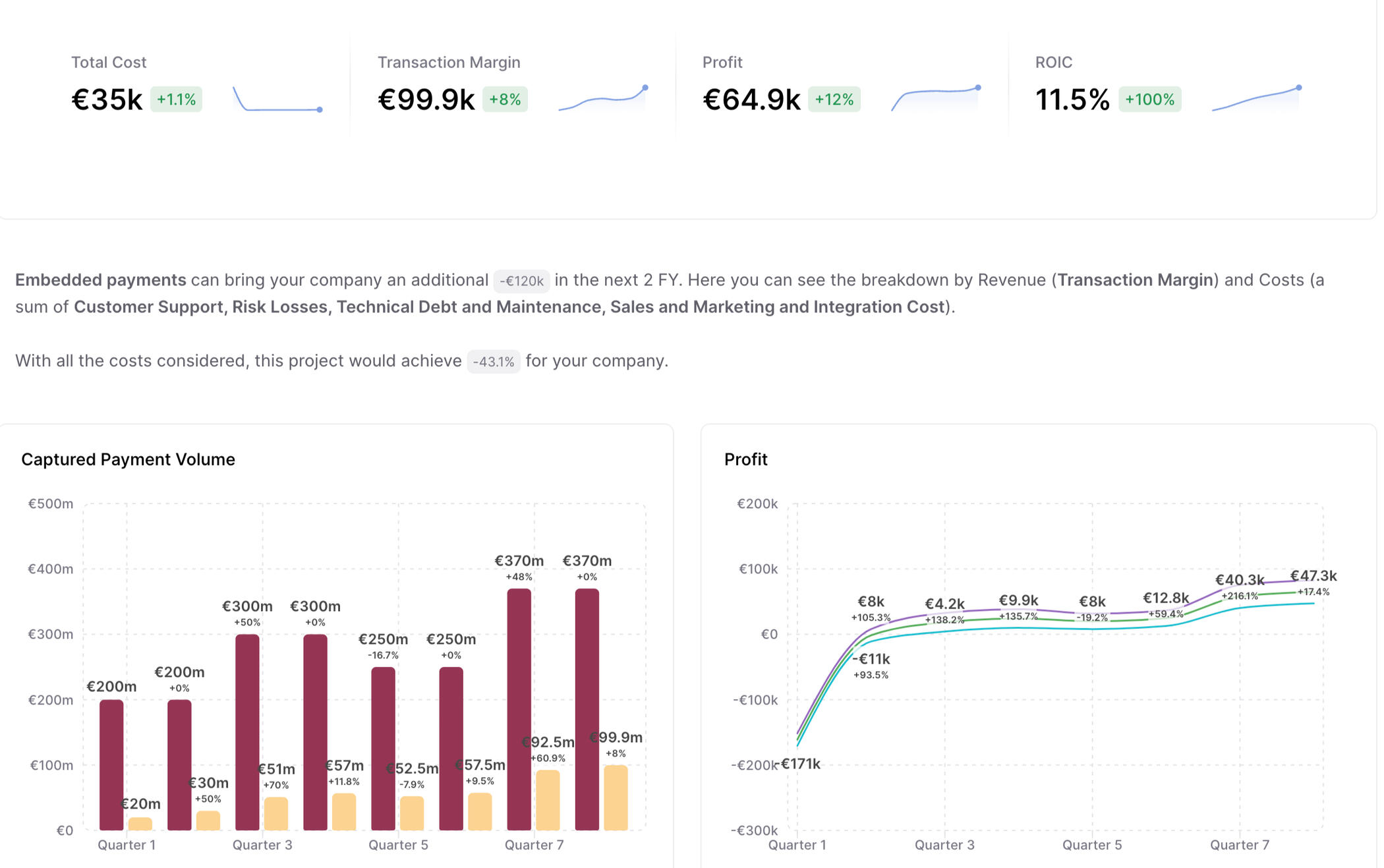Click the +12% Profit badge

tap(834, 100)
